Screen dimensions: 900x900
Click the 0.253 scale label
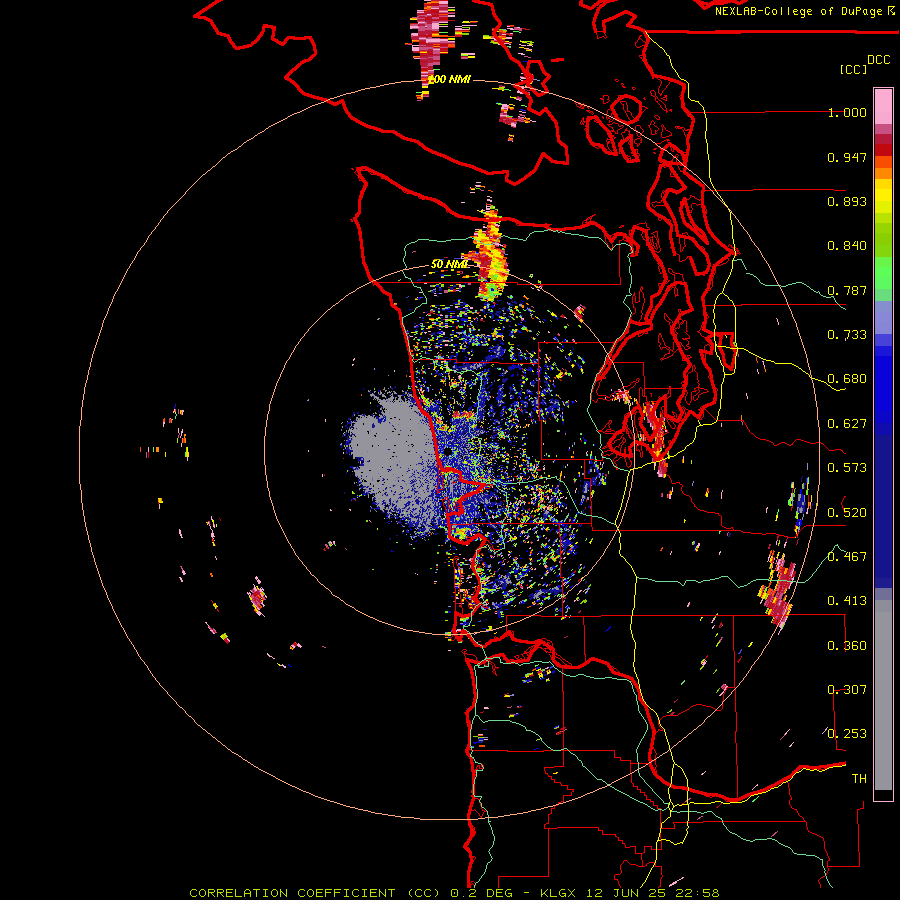tap(847, 734)
